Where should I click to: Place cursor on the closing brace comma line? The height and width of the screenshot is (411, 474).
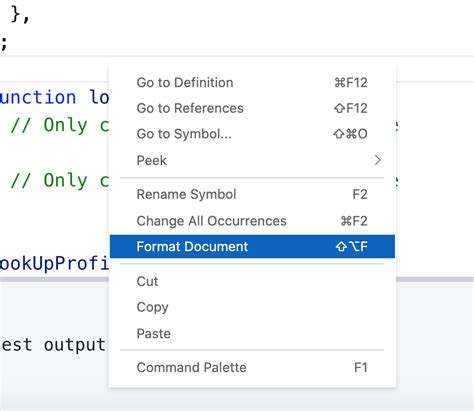(x=20, y=15)
